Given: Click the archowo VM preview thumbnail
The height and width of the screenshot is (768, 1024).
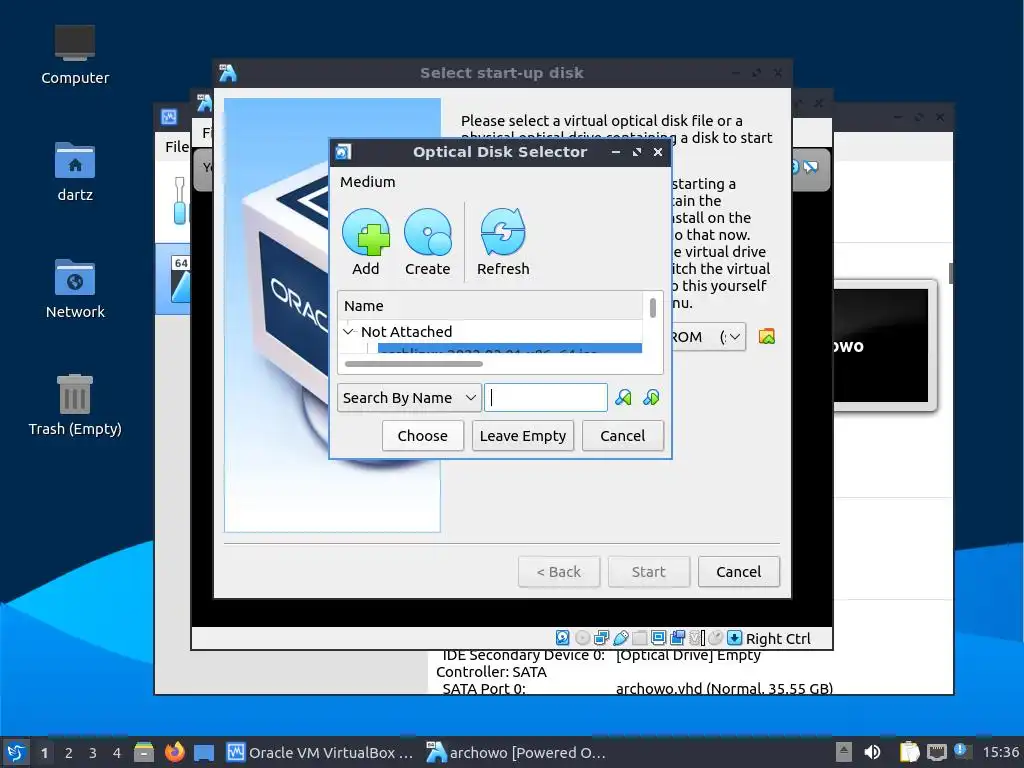Looking at the screenshot, I should [x=880, y=346].
